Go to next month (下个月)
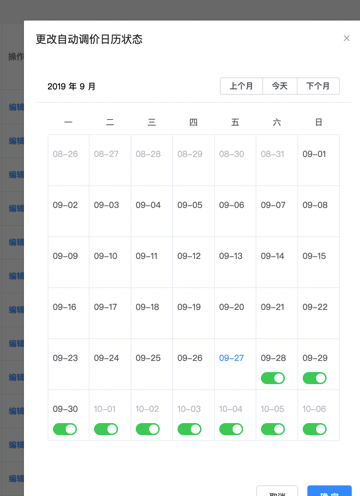 [x=318, y=86]
